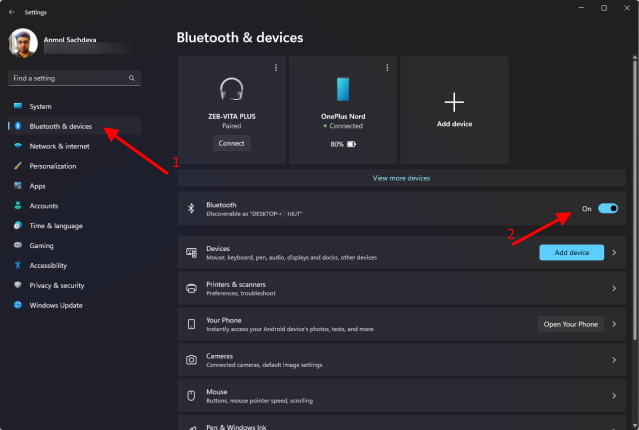This screenshot has height=430, width=639.
Task: Open Windows Update in sidebar
Action: [55, 305]
